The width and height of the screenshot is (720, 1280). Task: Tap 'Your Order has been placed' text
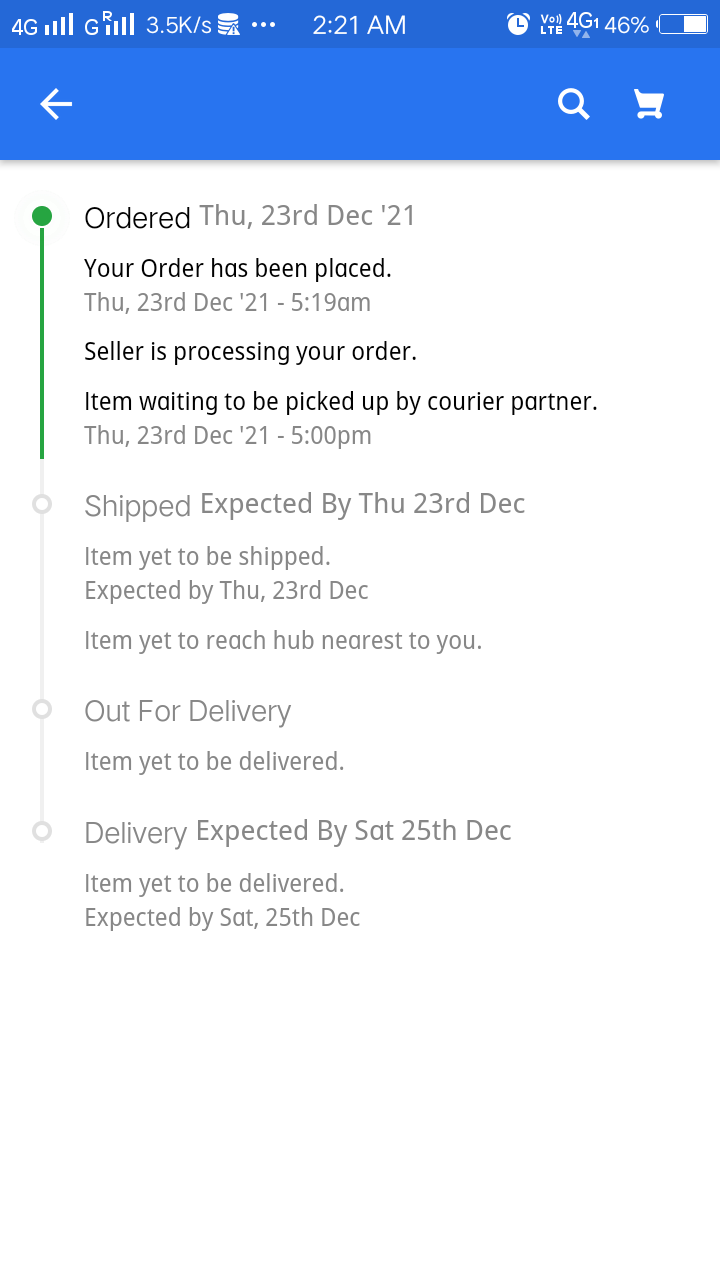tap(238, 268)
